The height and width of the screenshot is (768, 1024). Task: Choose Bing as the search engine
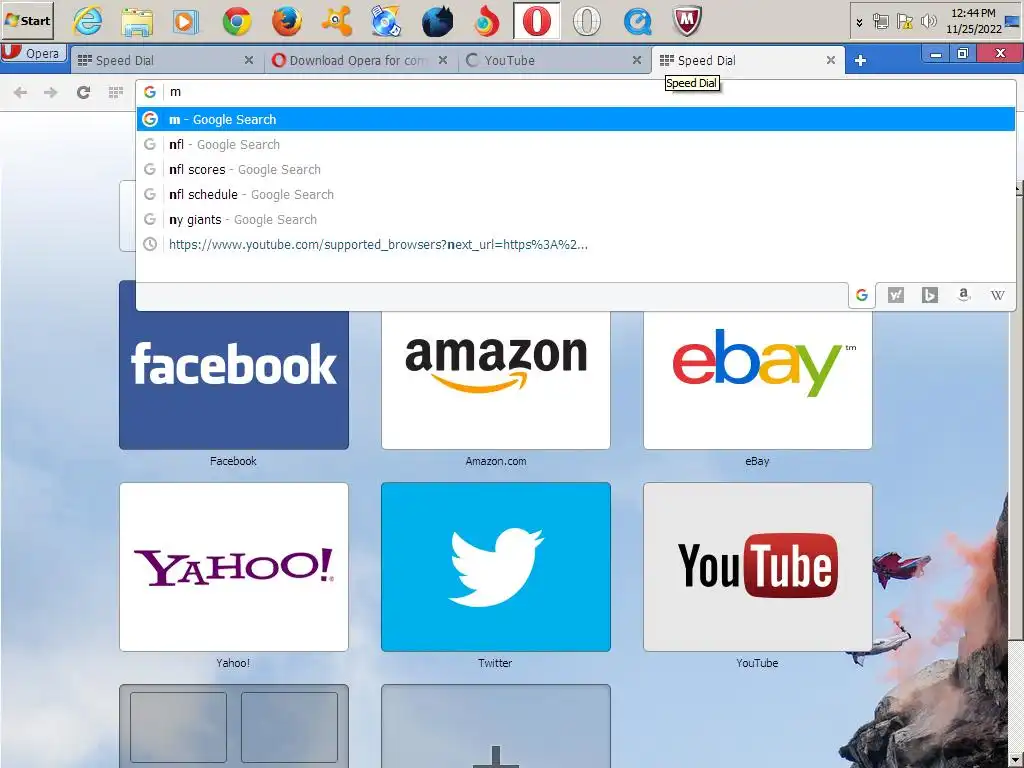click(x=930, y=295)
